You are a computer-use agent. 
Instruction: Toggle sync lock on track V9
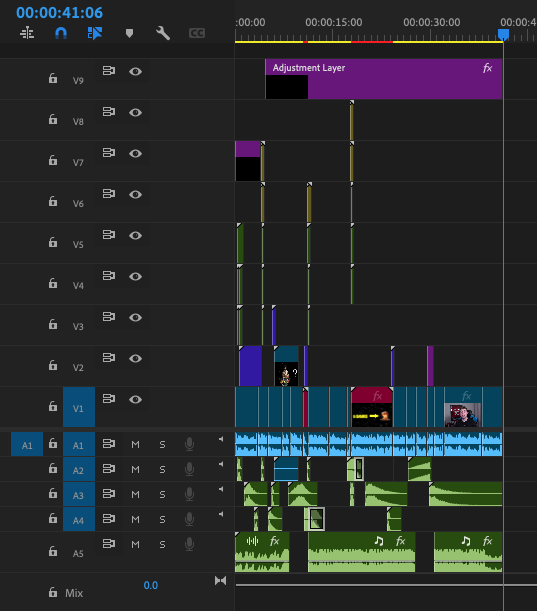pos(109,71)
